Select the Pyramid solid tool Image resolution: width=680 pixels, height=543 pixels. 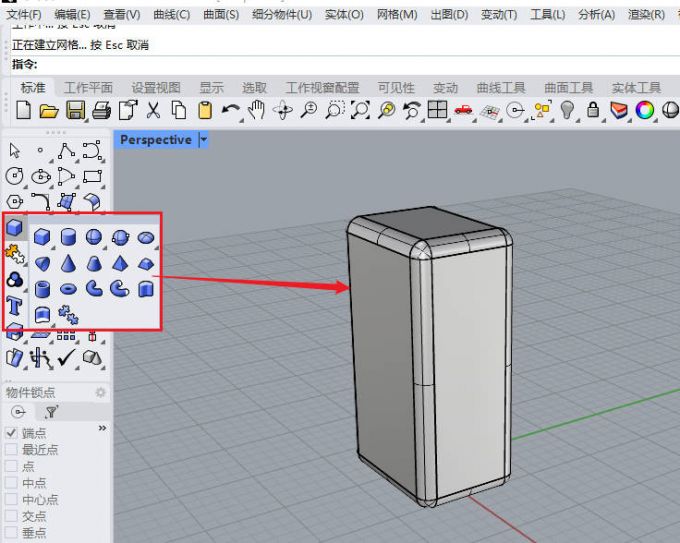[x=120, y=263]
